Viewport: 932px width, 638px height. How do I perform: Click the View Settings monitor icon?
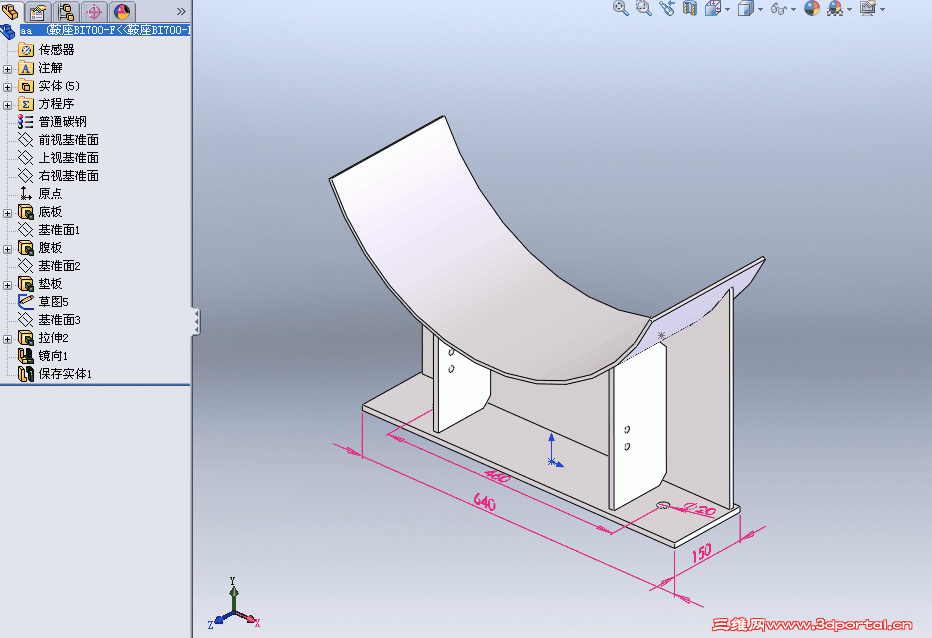point(868,8)
